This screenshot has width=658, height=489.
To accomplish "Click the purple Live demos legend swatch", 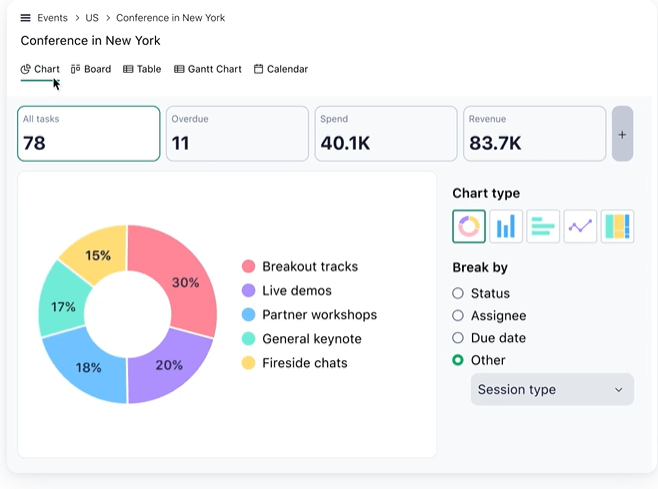I will (248, 290).
